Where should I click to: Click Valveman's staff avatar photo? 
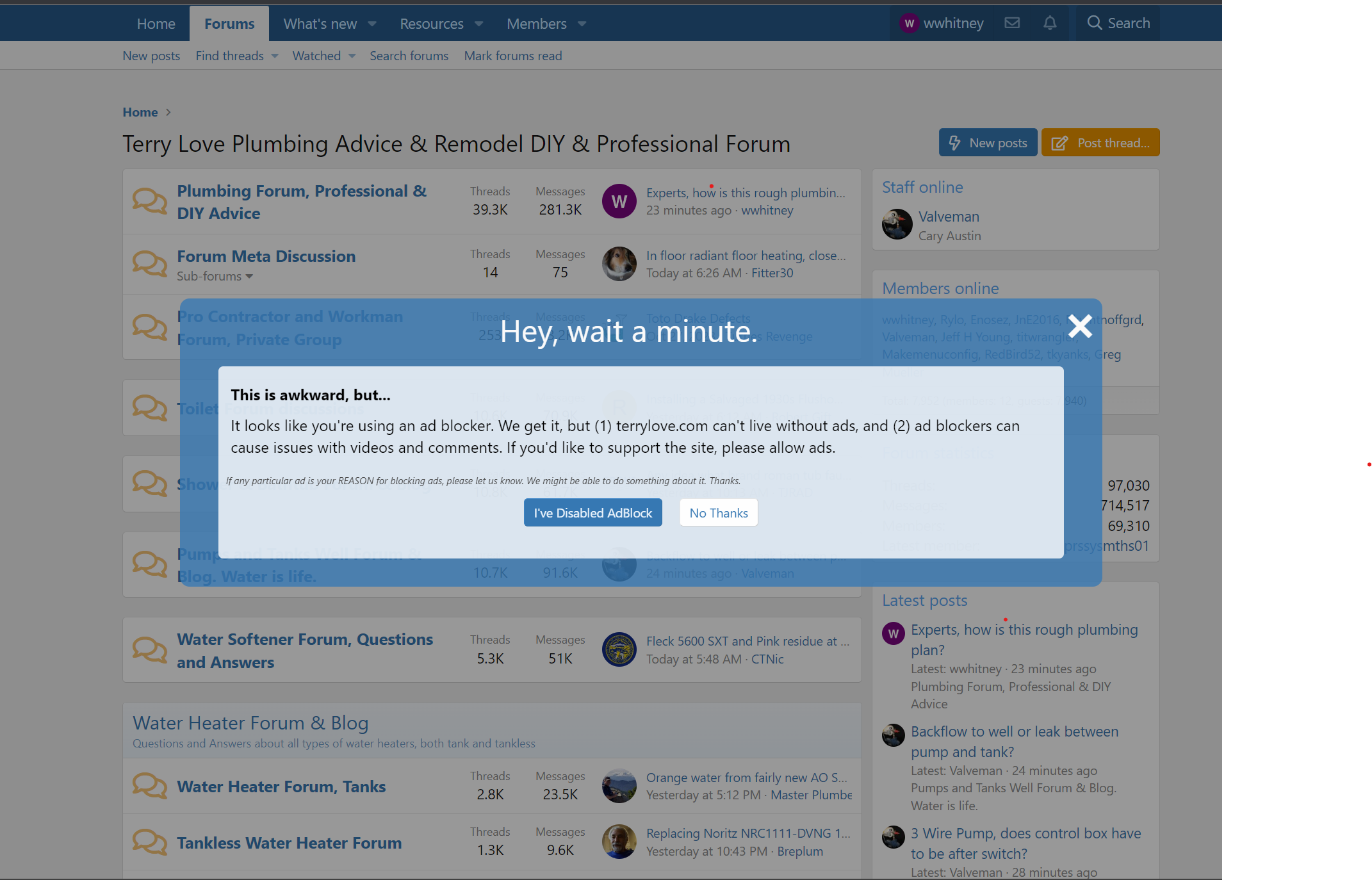[x=897, y=224]
